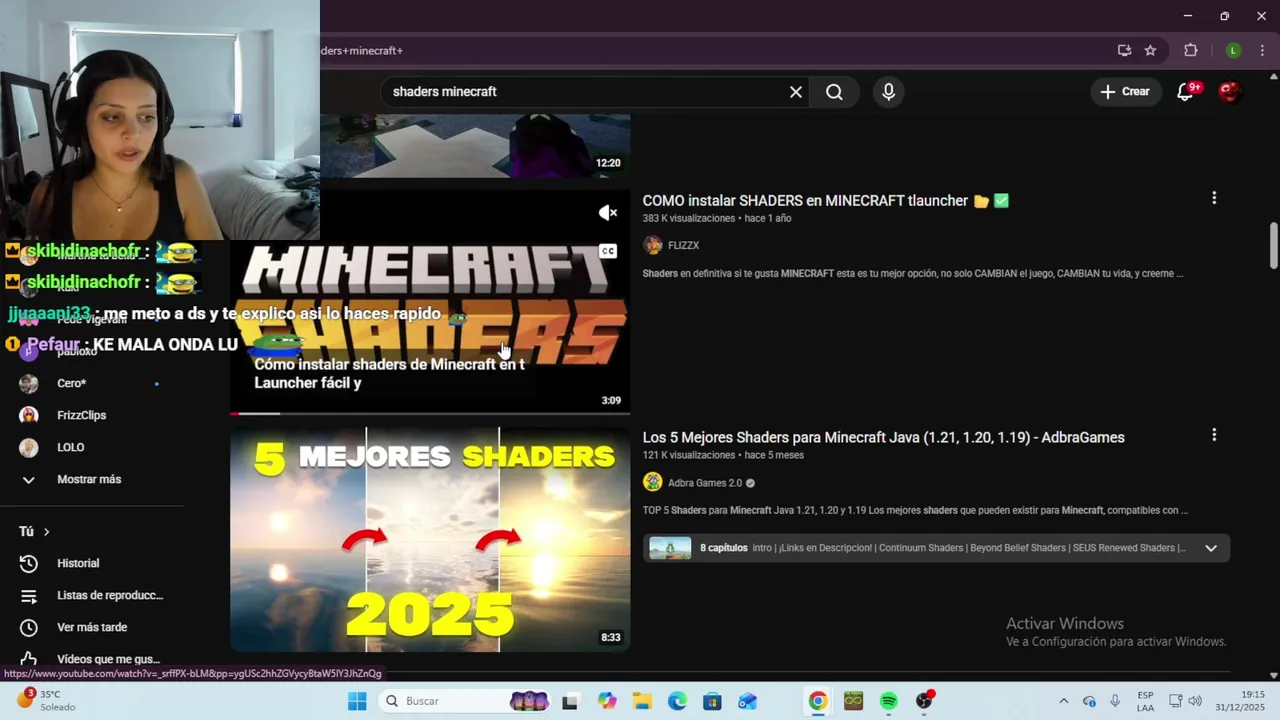Open Spotify from the taskbar
Screen dimensions: 1280x720
pyautogui.click(x=888, y=701)
